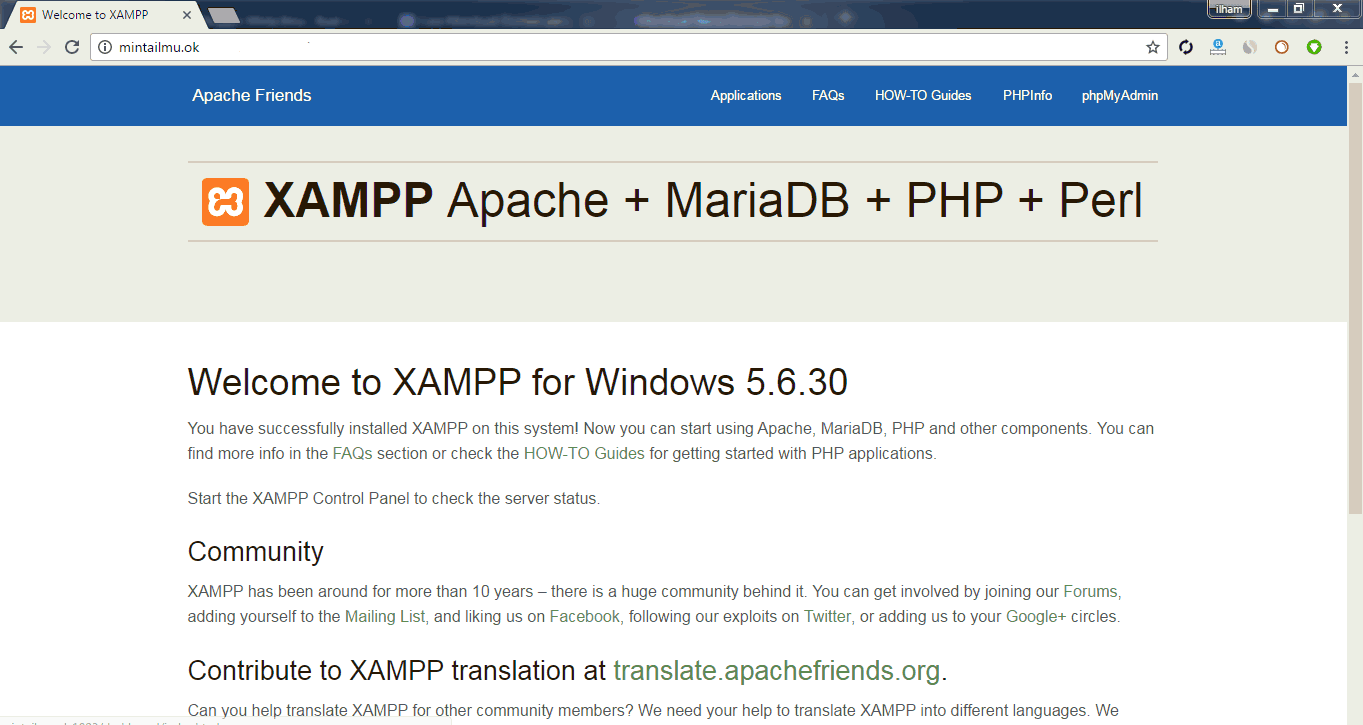The width and height of the screenshot is (1363, 725).
Task: Click the ilham profile button
Action: pos(1229,9)
